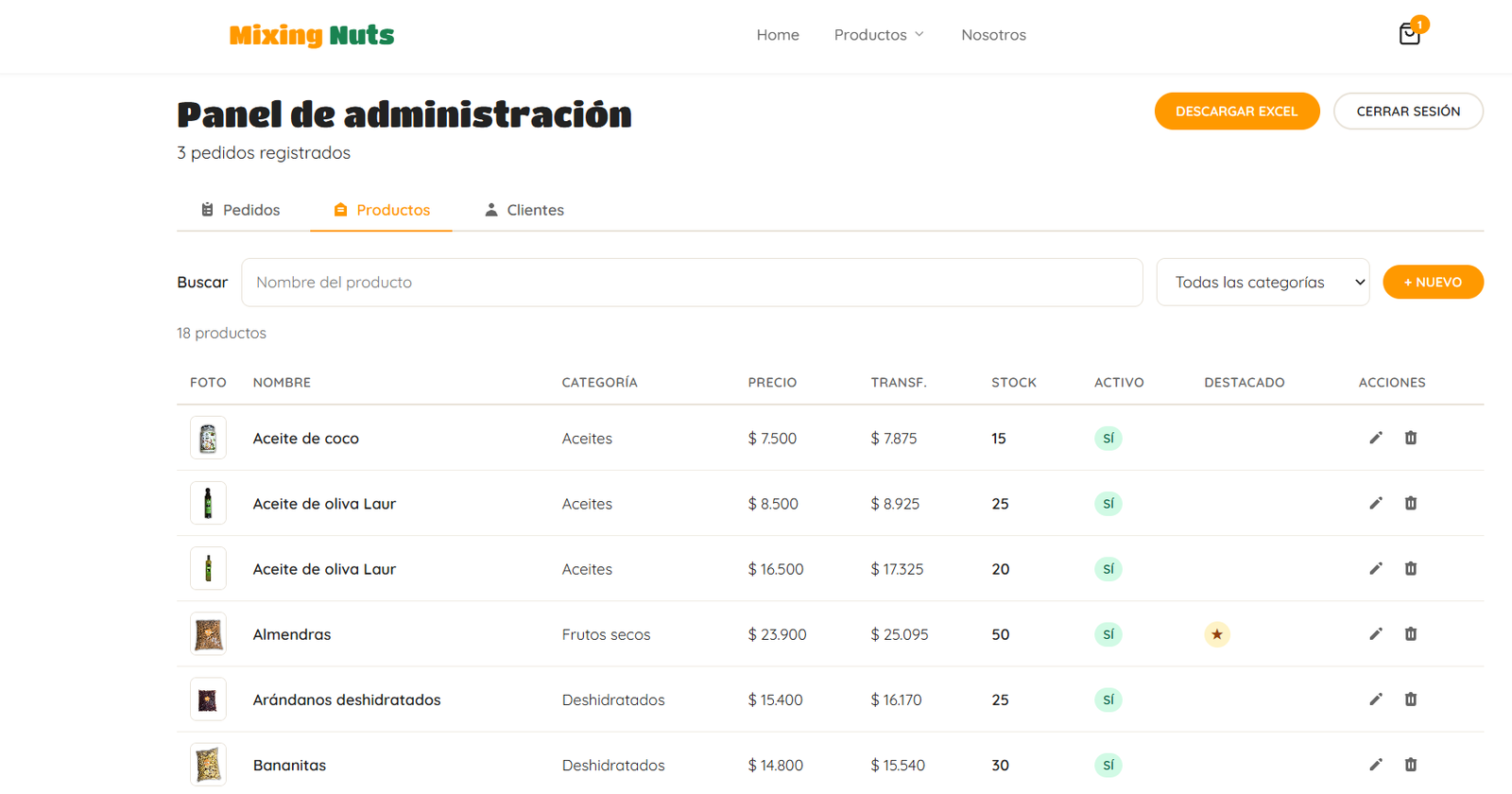The image size is (1512, 794).
Task: Click the $ 23.900 price cell
Action: click(x=777, y=634)
